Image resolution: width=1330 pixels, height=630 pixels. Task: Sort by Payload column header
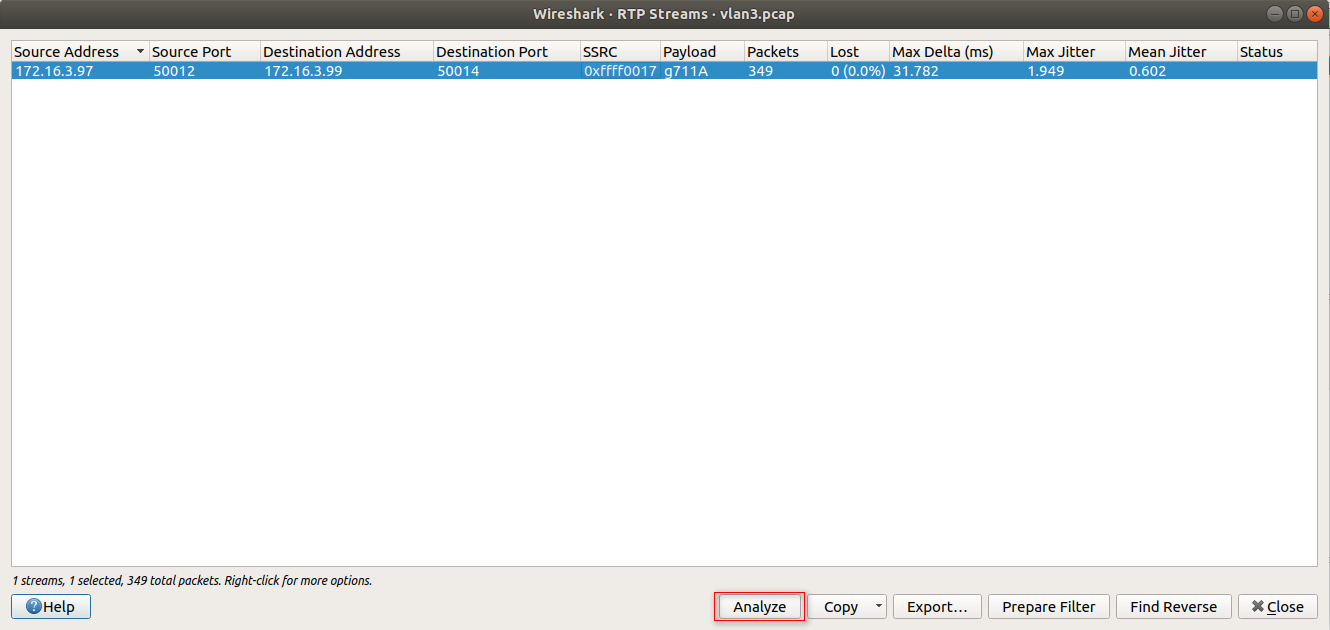(x=702, y=52)
